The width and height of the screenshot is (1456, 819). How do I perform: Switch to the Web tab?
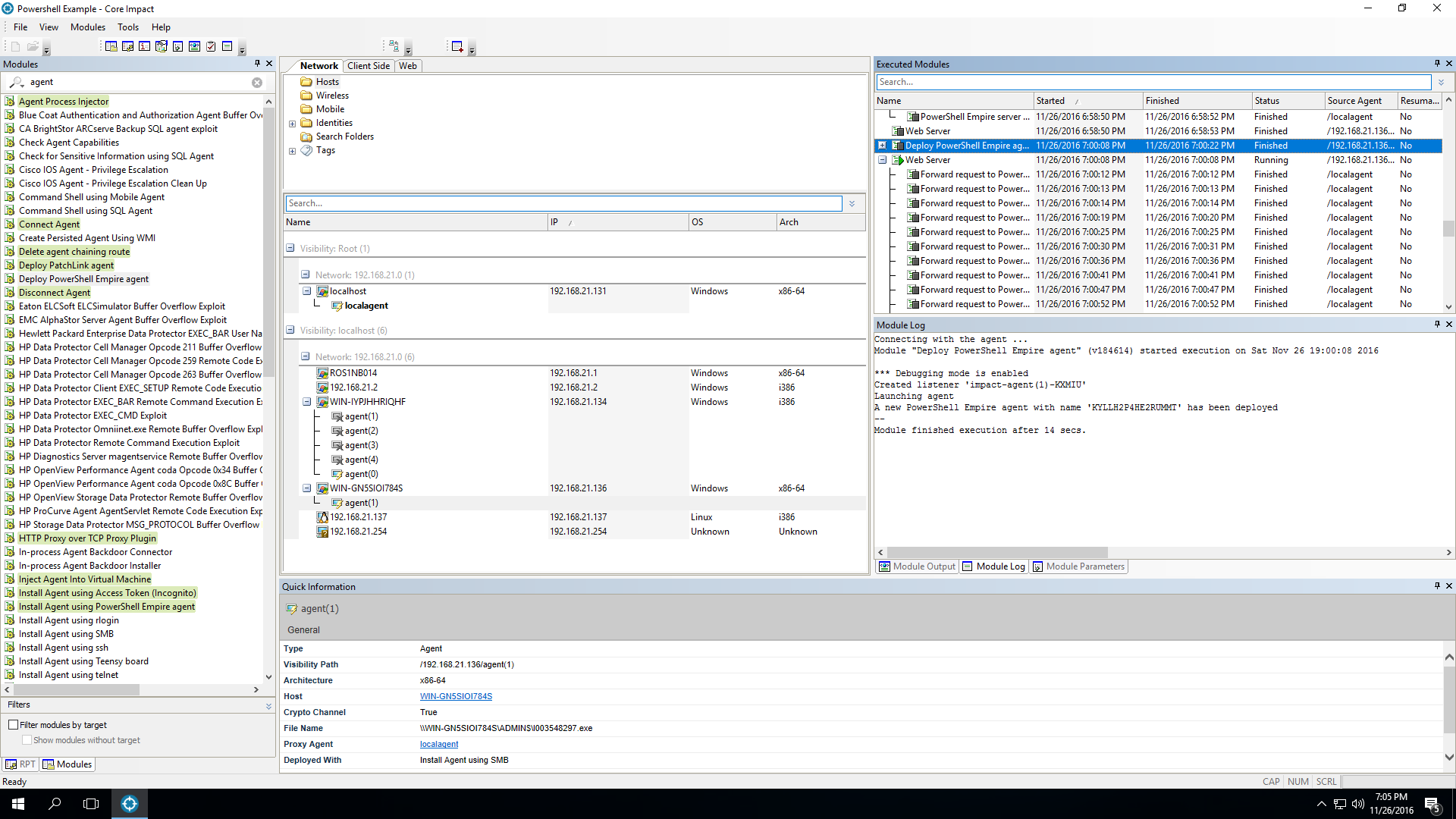[408, 66]
